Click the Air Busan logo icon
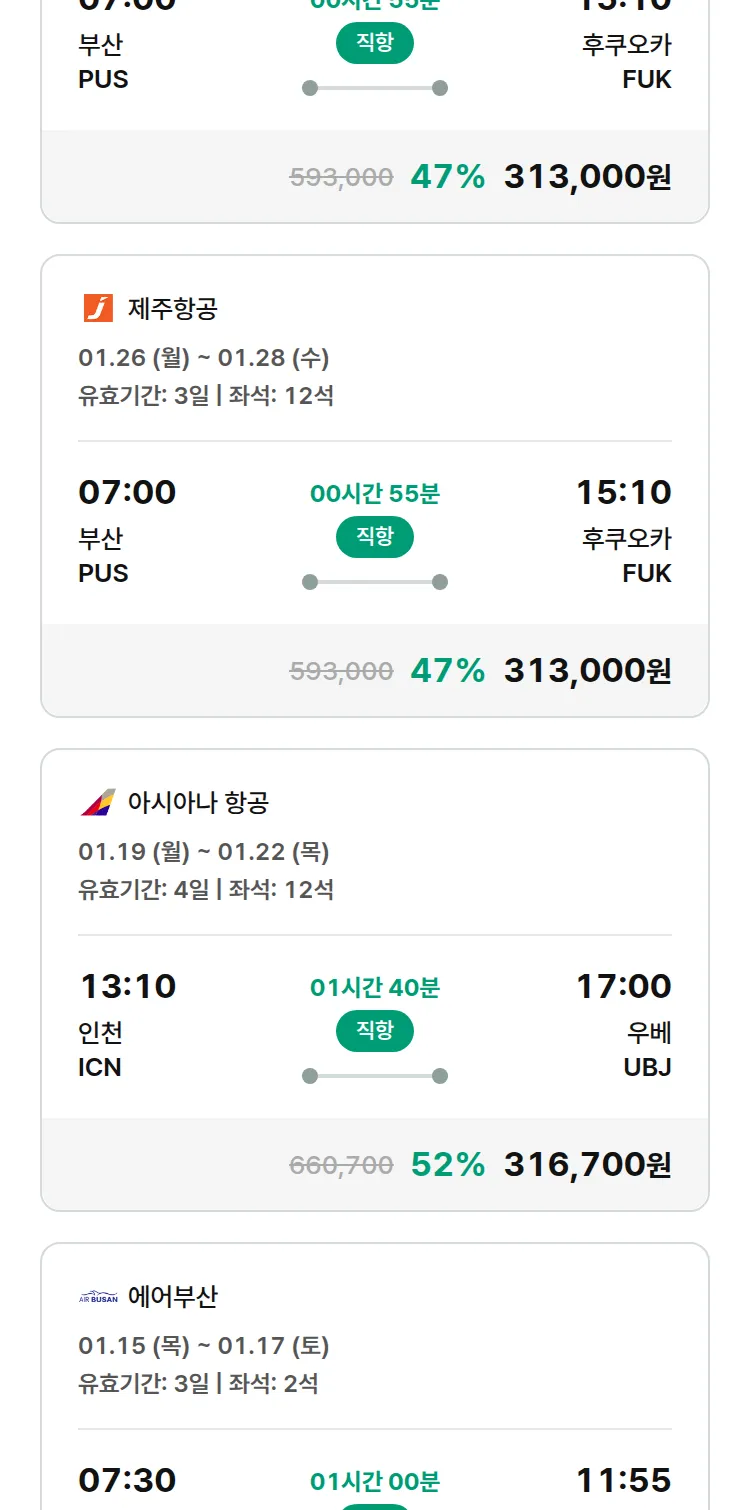This screenshot has height=1510, width=750. tap(98, 1297)
